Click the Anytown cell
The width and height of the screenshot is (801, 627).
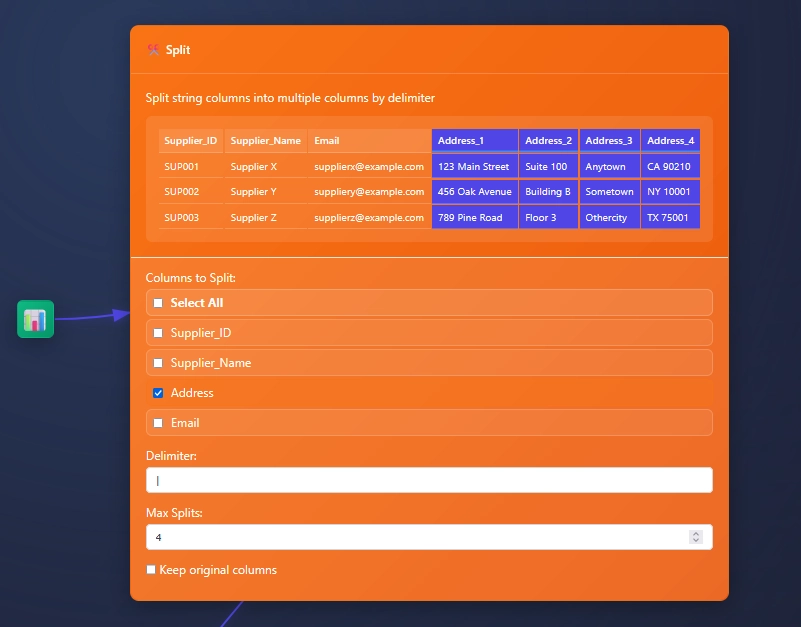(x=609, y=167)
